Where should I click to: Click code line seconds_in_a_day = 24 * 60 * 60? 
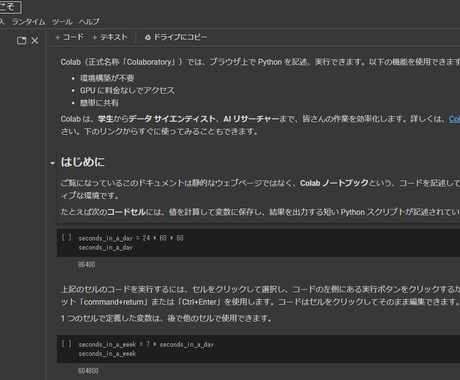pyautogui.click(x=131, y=238)
